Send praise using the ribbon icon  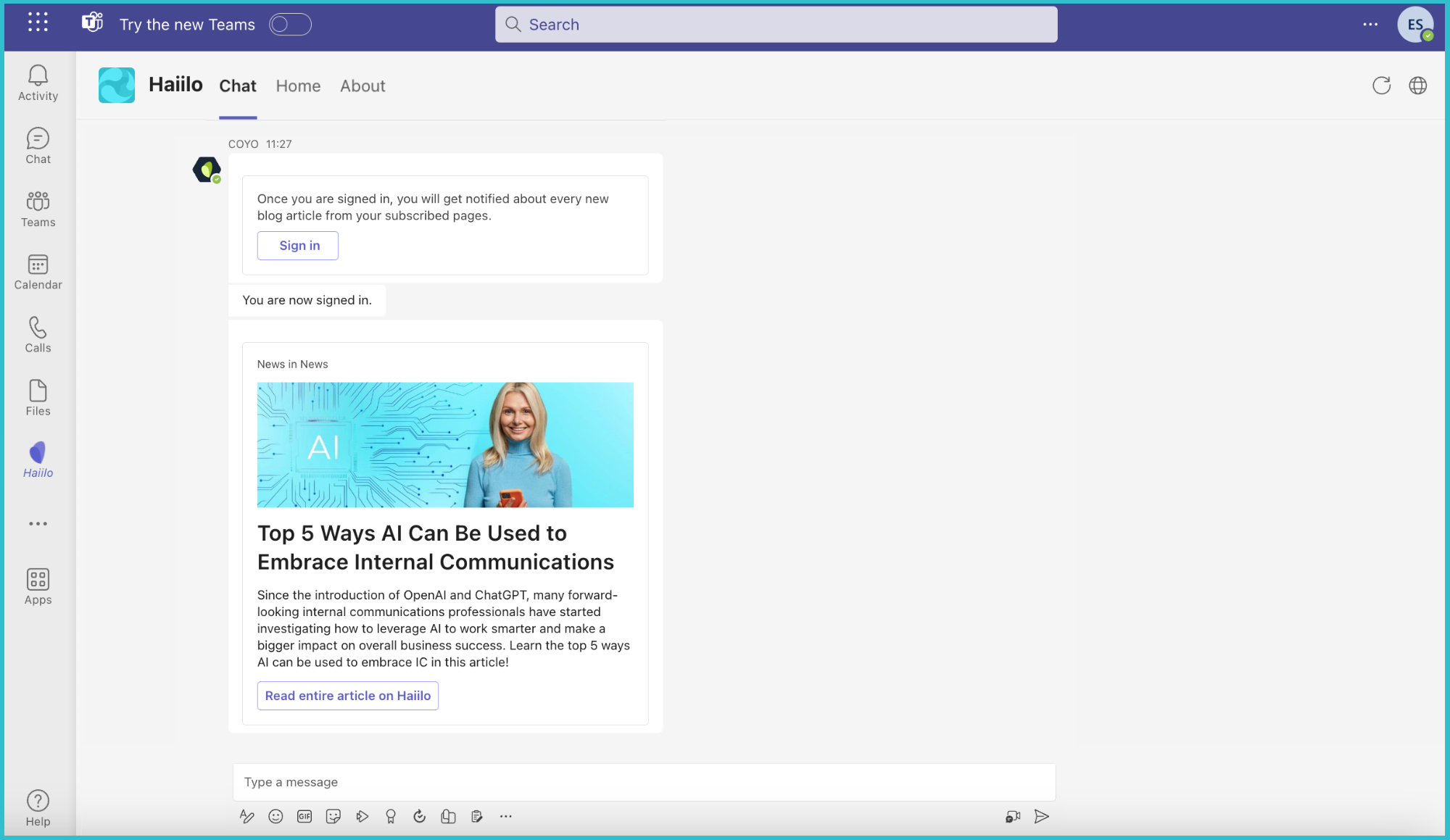point(391,816)
